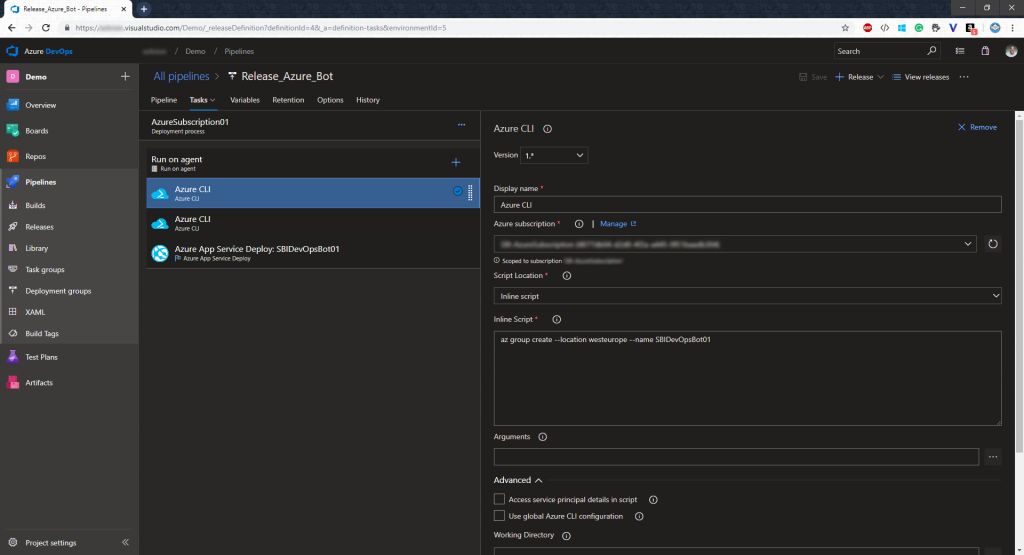
Task: Open the user profile avatar
Action: click(x=1011, y=51)
